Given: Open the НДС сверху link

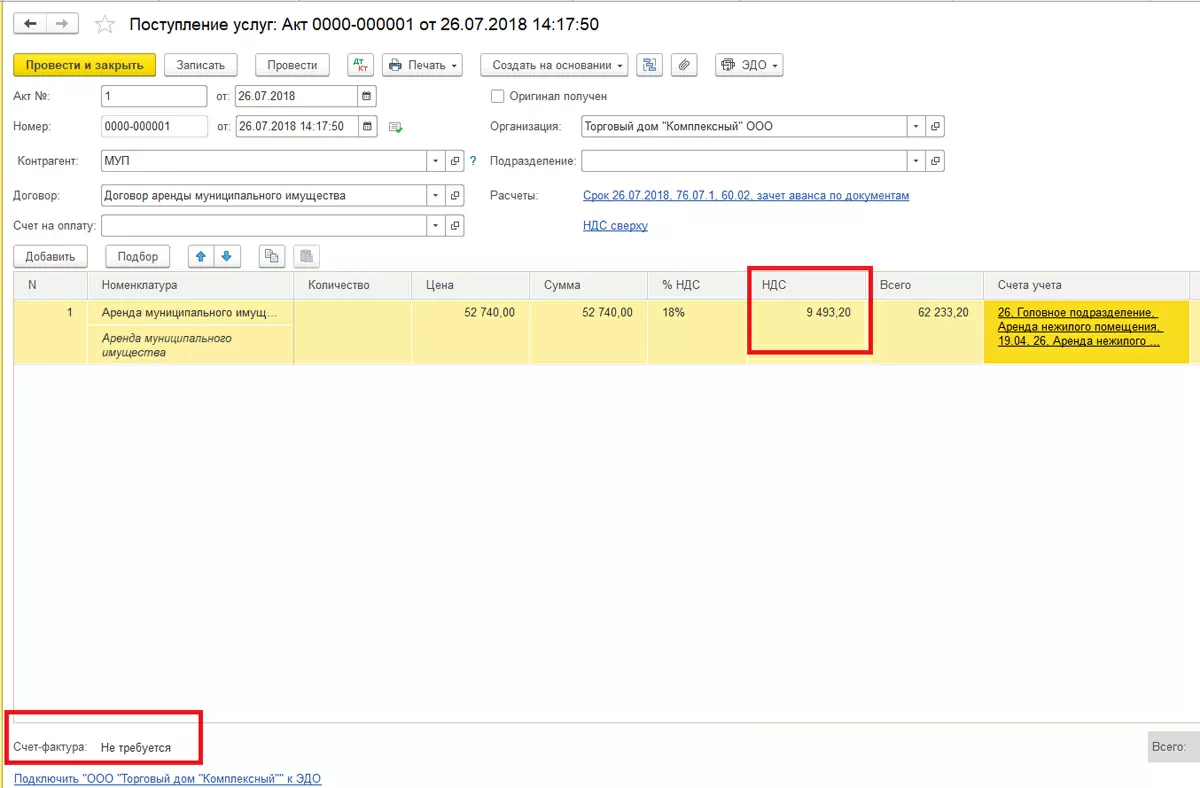Looking at the screenshot, I should pos(615,226).
